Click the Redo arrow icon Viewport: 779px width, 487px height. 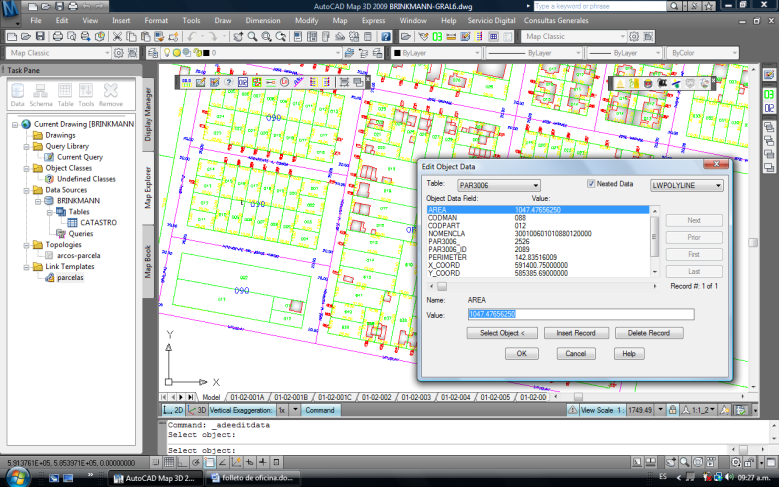click(213, 36)
